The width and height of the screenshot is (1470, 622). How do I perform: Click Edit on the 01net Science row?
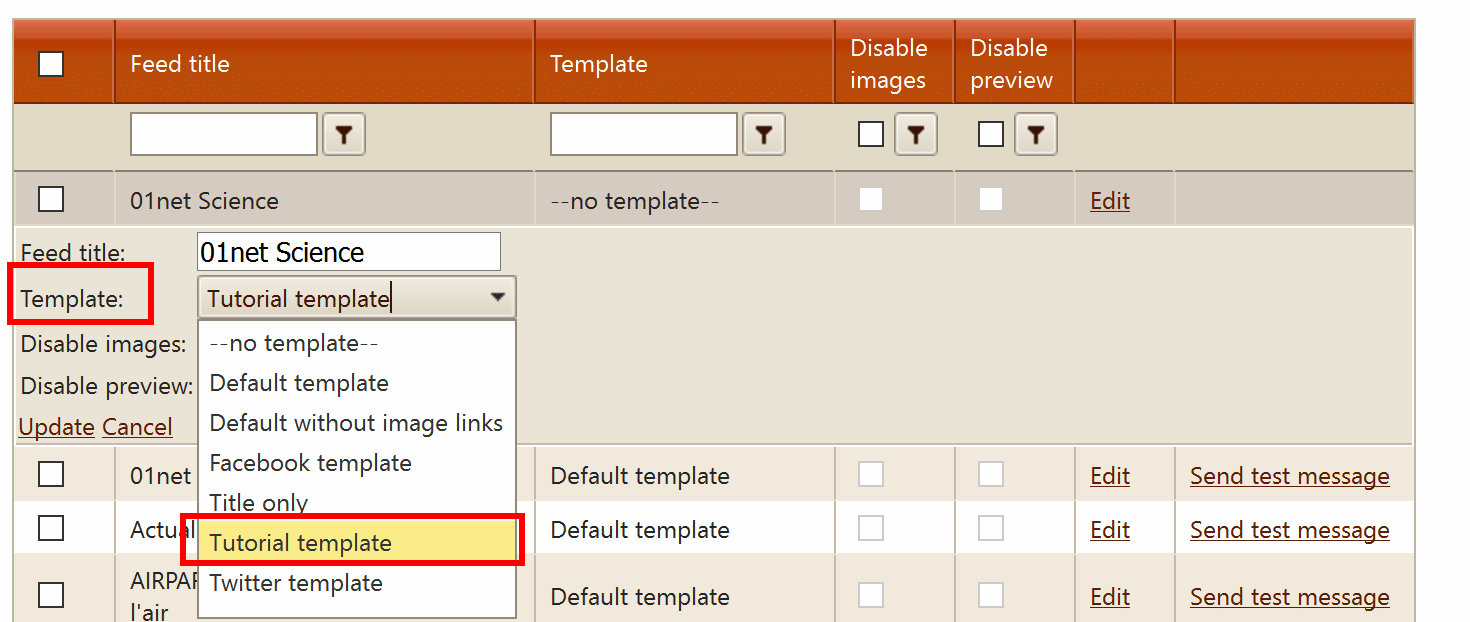1109,201
